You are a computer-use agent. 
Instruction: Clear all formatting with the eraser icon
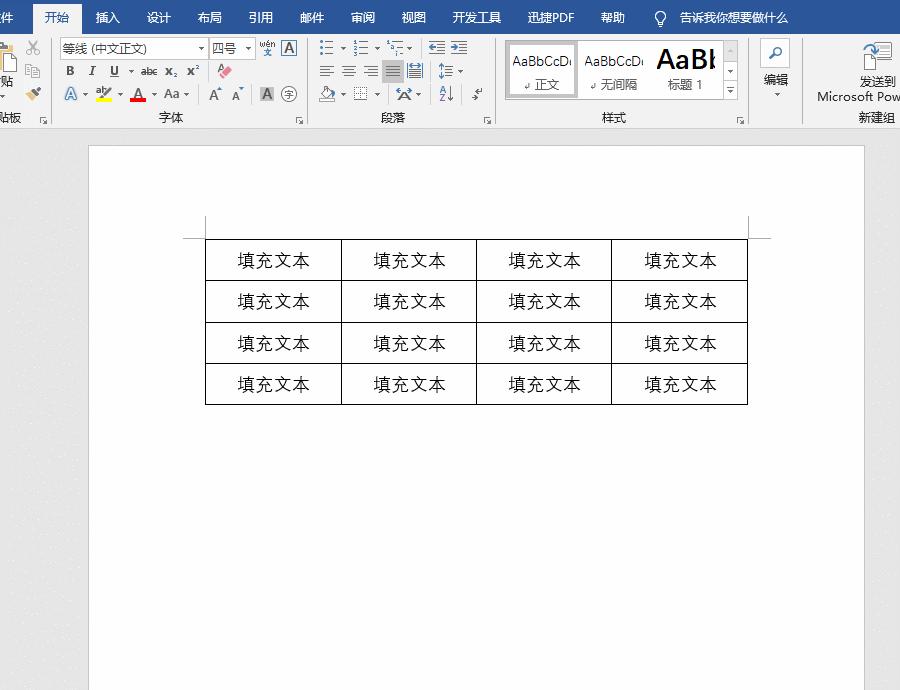click(x=224, y=72)
